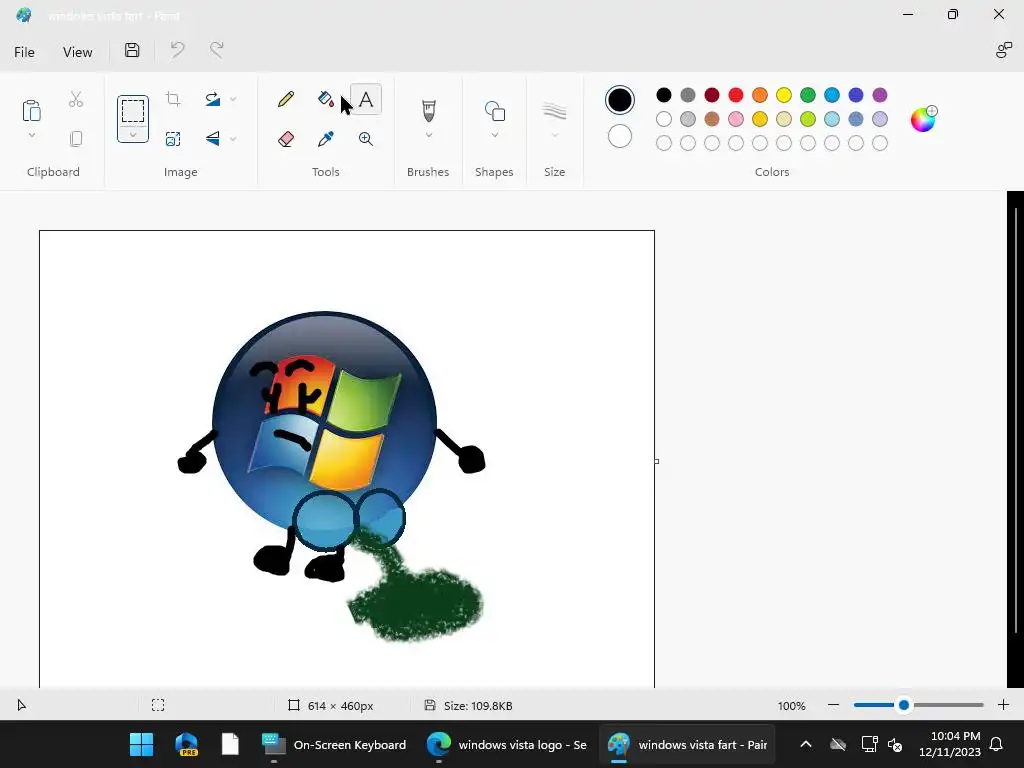The width and height of the screenshot is (1024, 768).
Task: Expand the Flip dropdown arrow
Action: pyautogui.click(x=233, y=138)
